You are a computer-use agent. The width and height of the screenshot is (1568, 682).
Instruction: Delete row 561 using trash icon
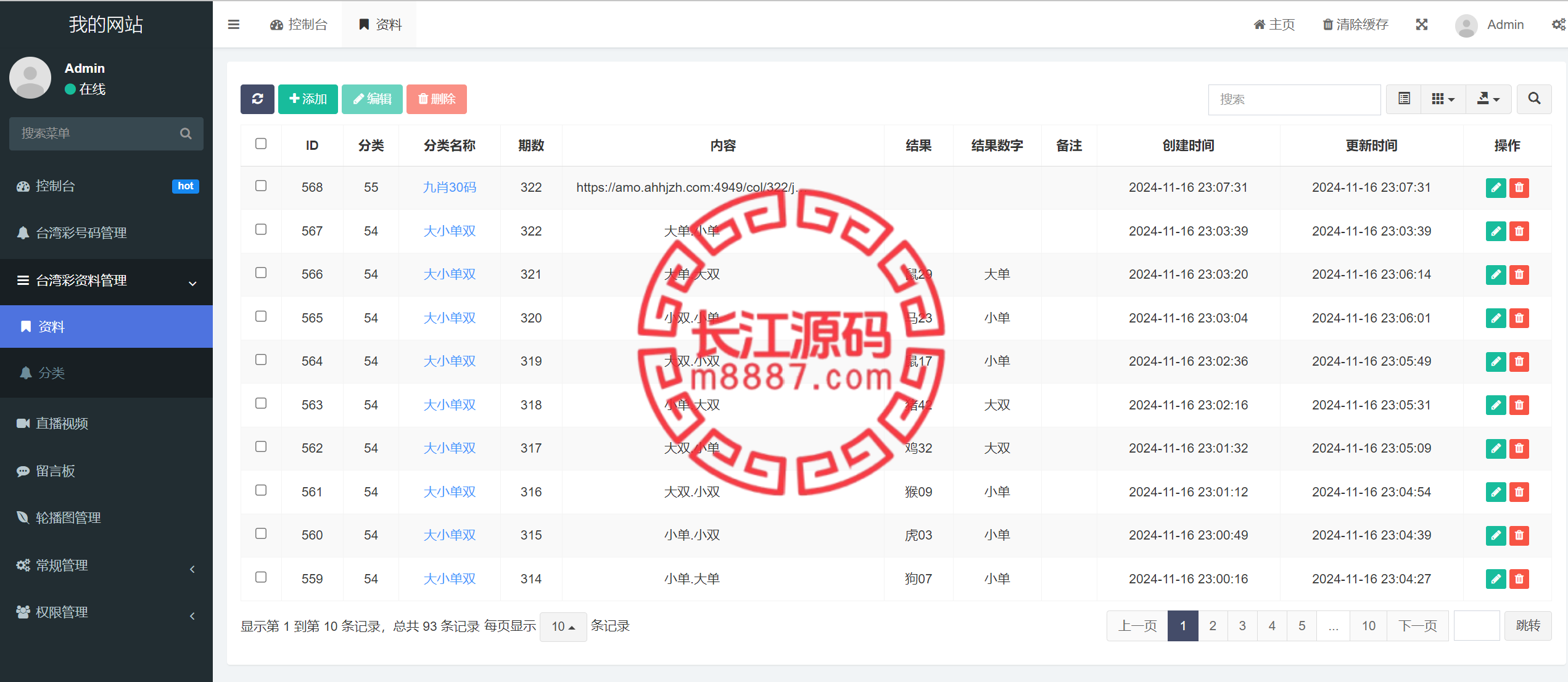pyautogui.click(x=1519, y=492)
